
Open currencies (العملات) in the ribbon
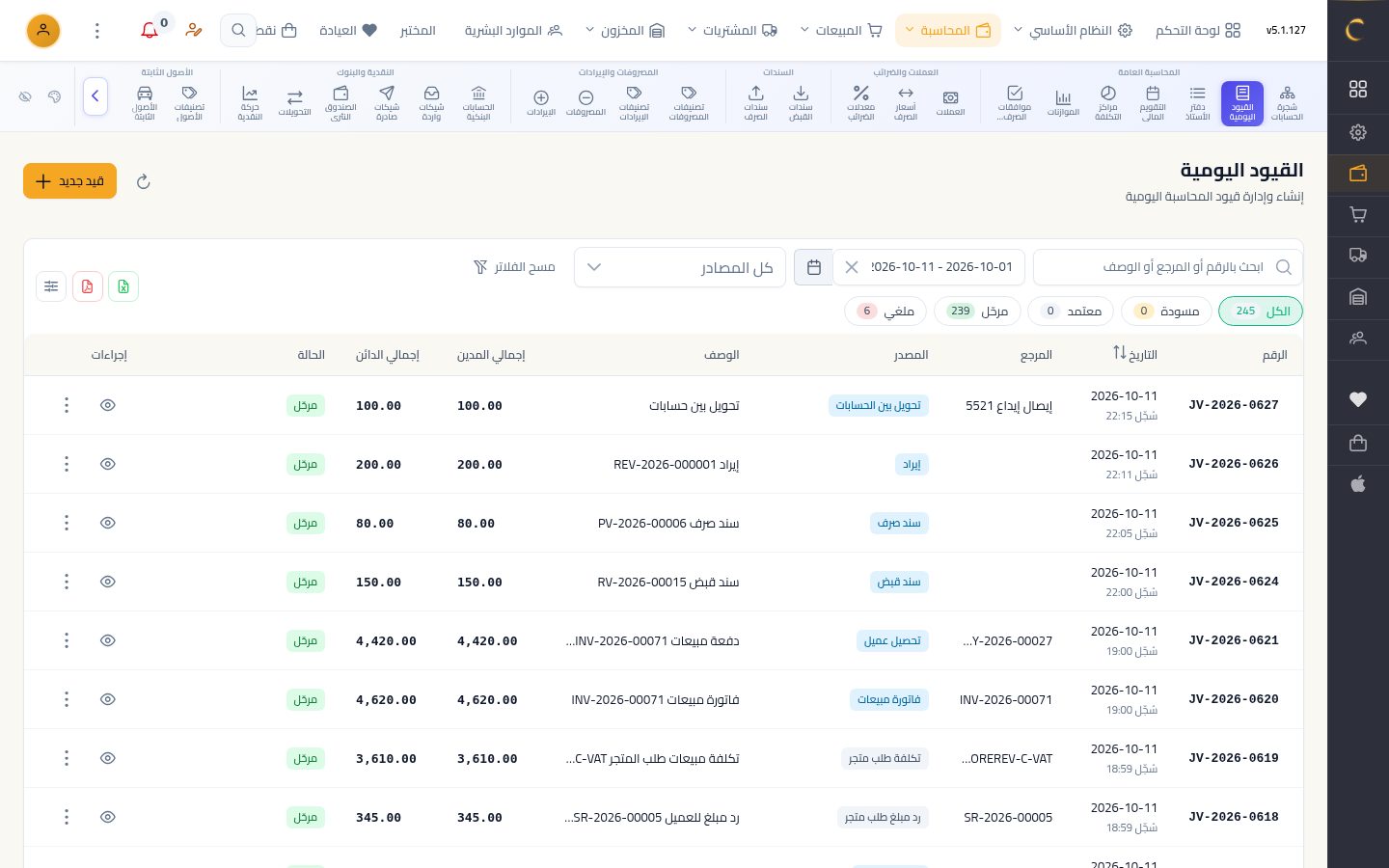click(x=950, y=103)
